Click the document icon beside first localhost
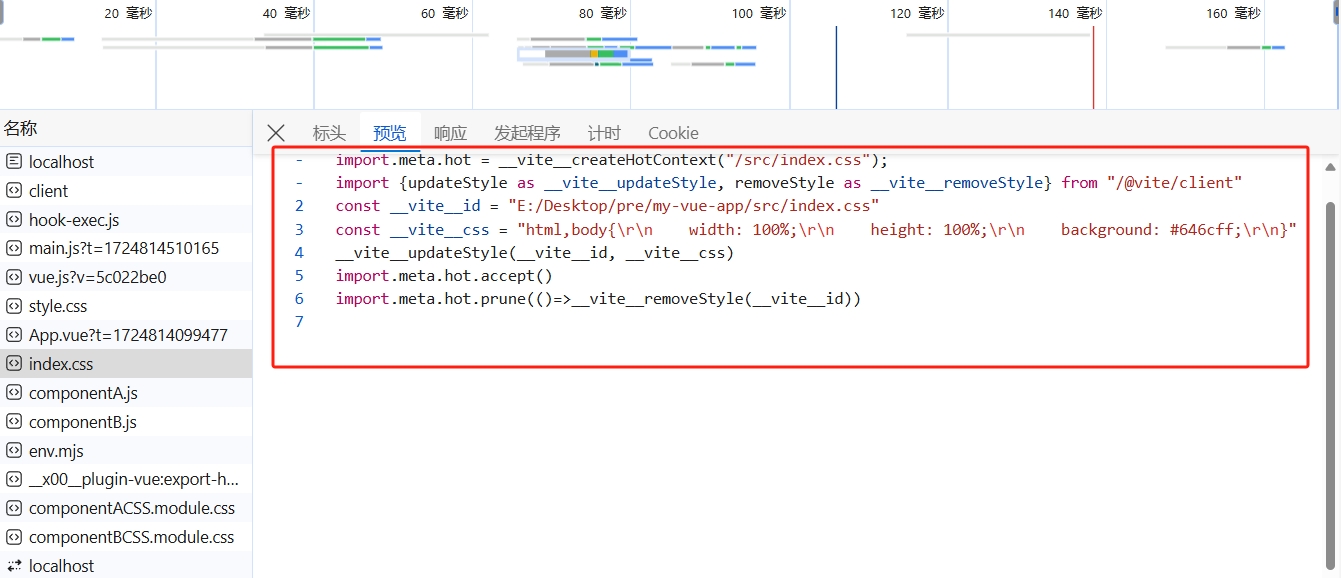The width and height of the screenshot is (1341, 578). coord(14,162)
